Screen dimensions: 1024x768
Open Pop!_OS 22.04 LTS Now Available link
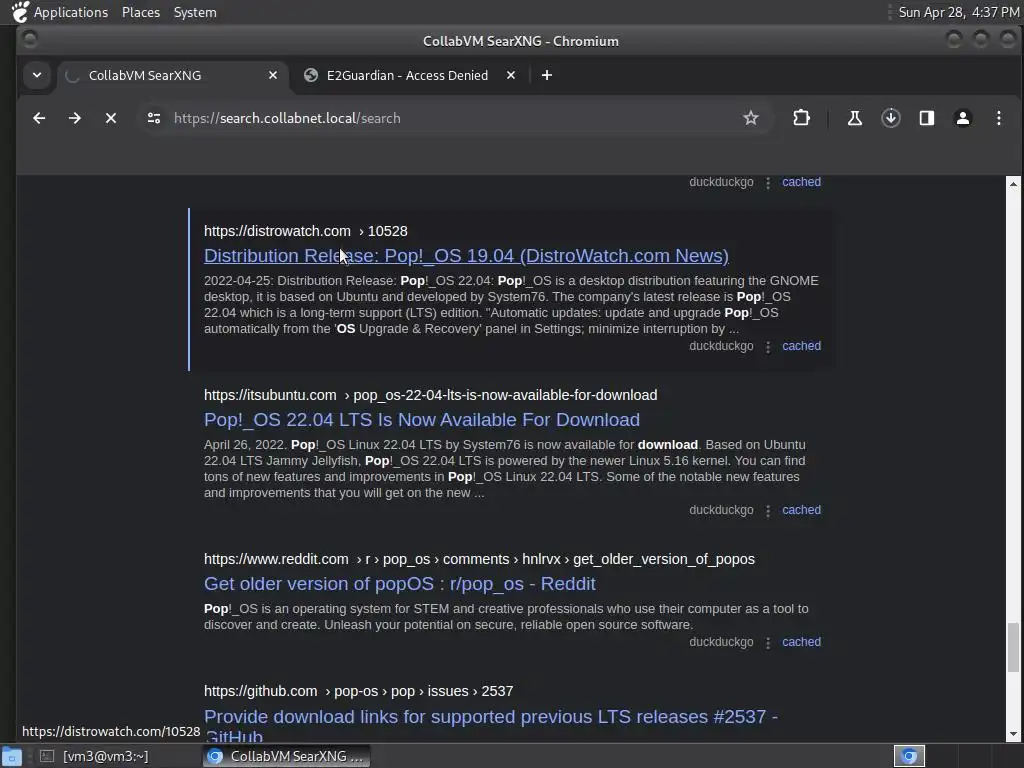pos(421,419)
